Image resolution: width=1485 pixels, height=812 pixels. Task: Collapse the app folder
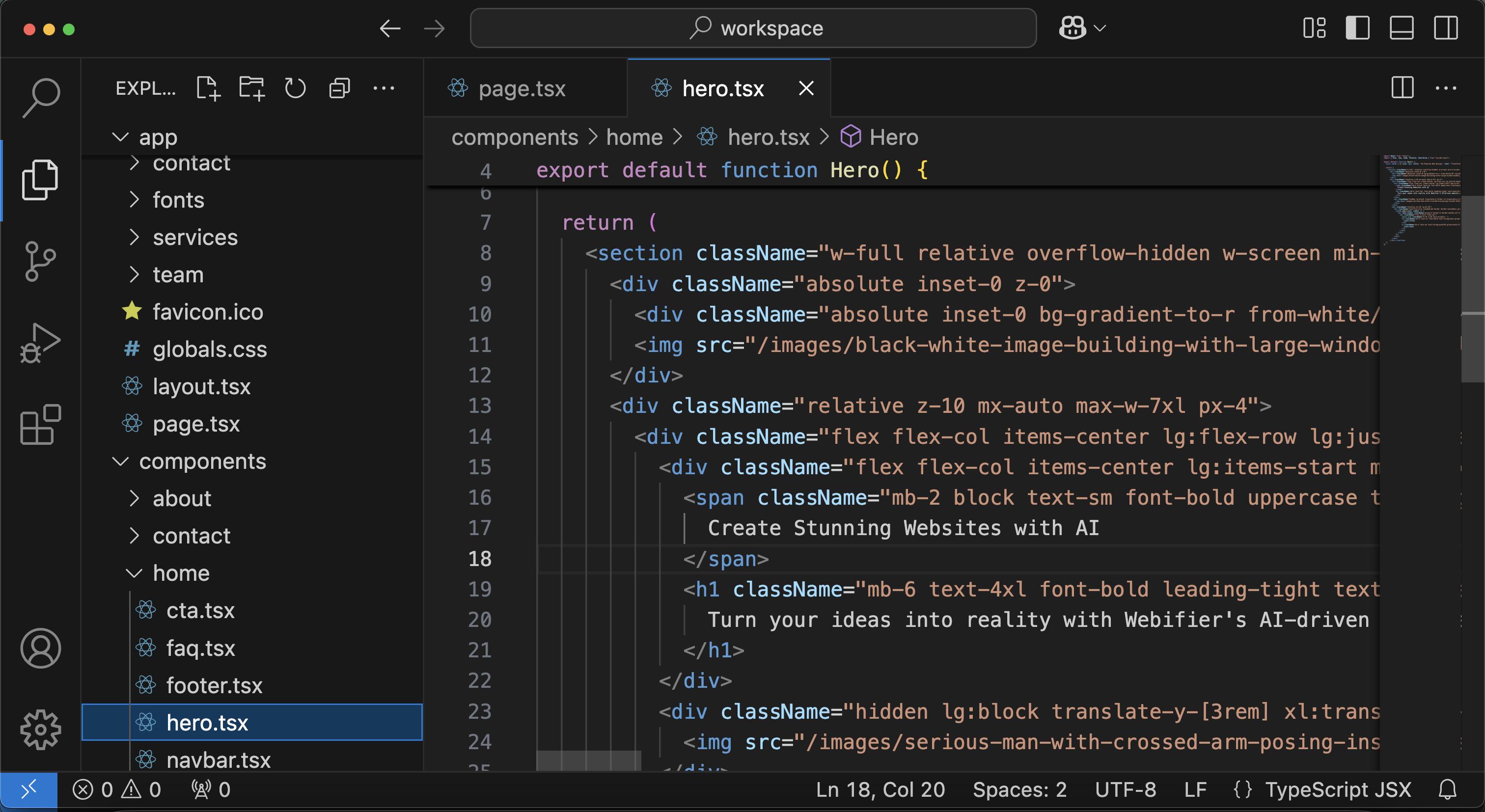coord(252,137)
